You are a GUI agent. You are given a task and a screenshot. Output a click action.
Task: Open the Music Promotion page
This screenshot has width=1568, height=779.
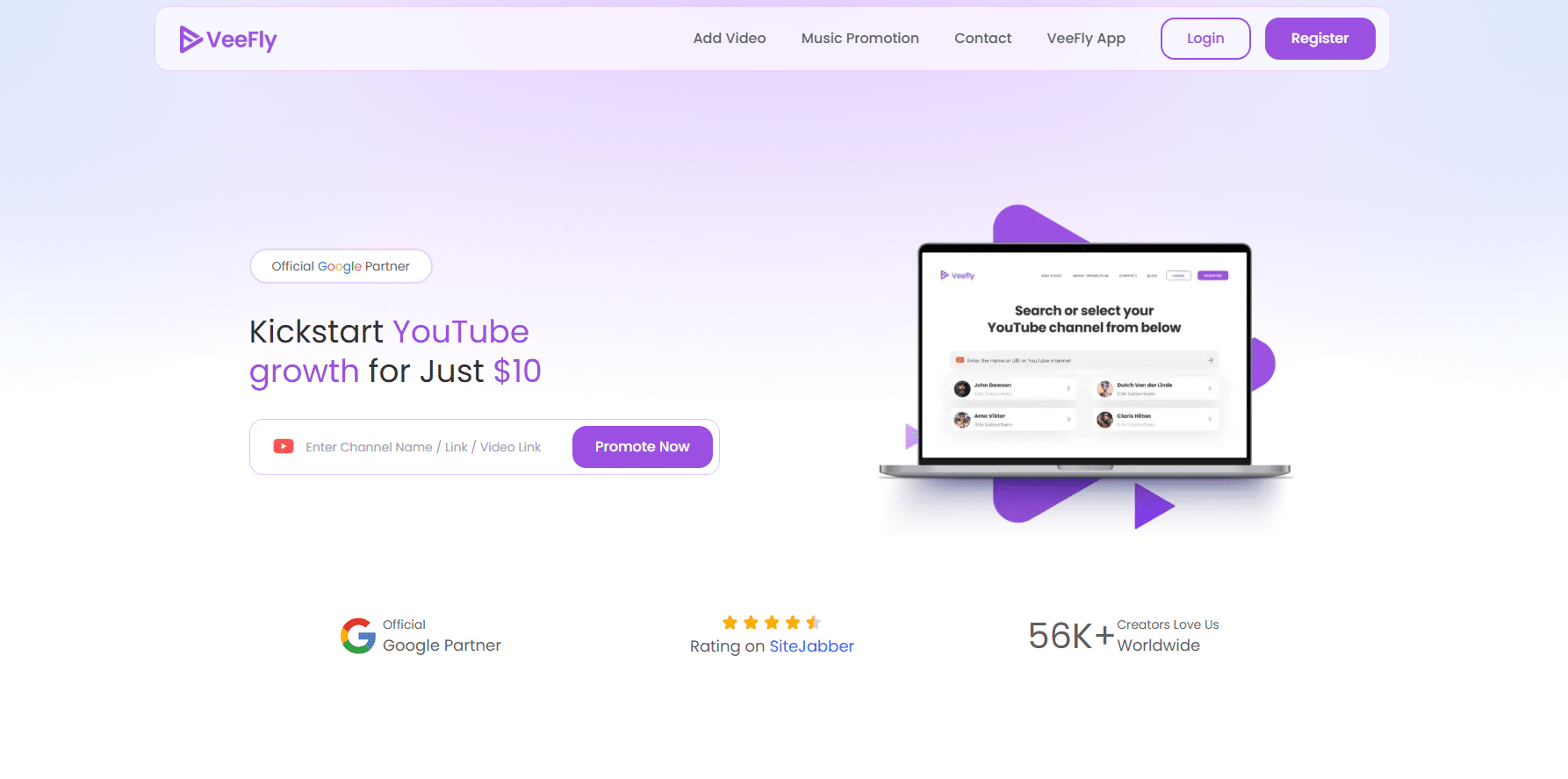[860, 39]
